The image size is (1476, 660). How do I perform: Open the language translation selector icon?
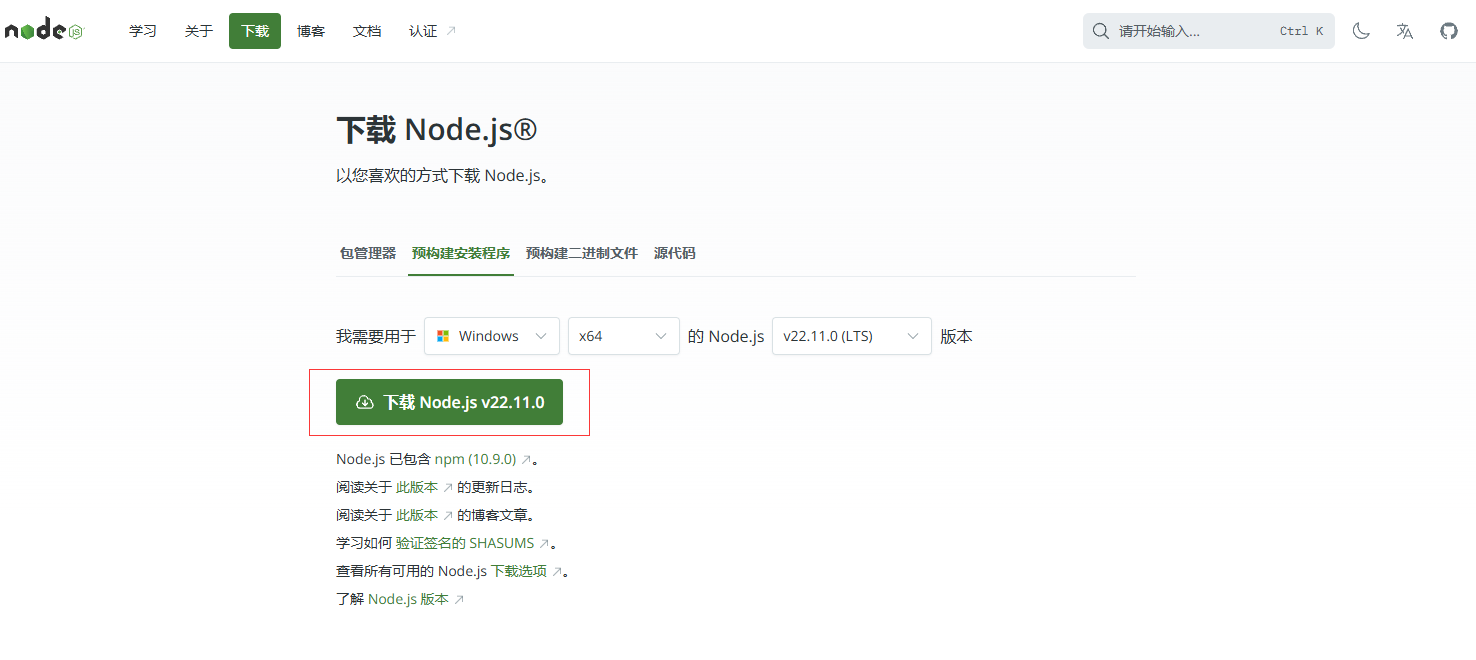[x=1405, y=31]
